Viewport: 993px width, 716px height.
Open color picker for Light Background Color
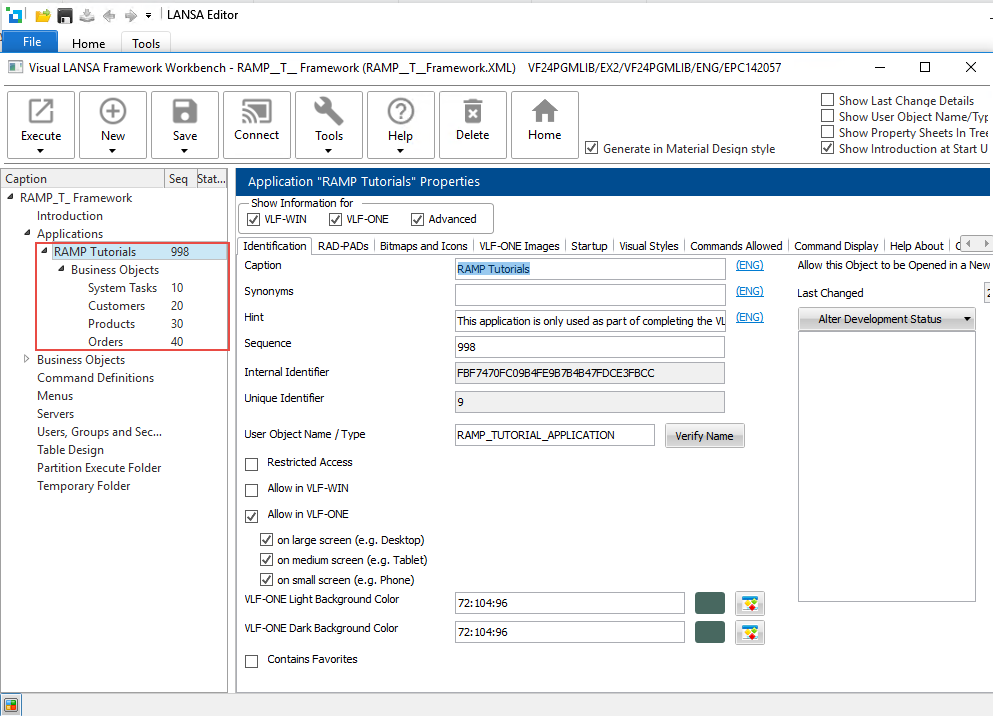coord(750,603)
